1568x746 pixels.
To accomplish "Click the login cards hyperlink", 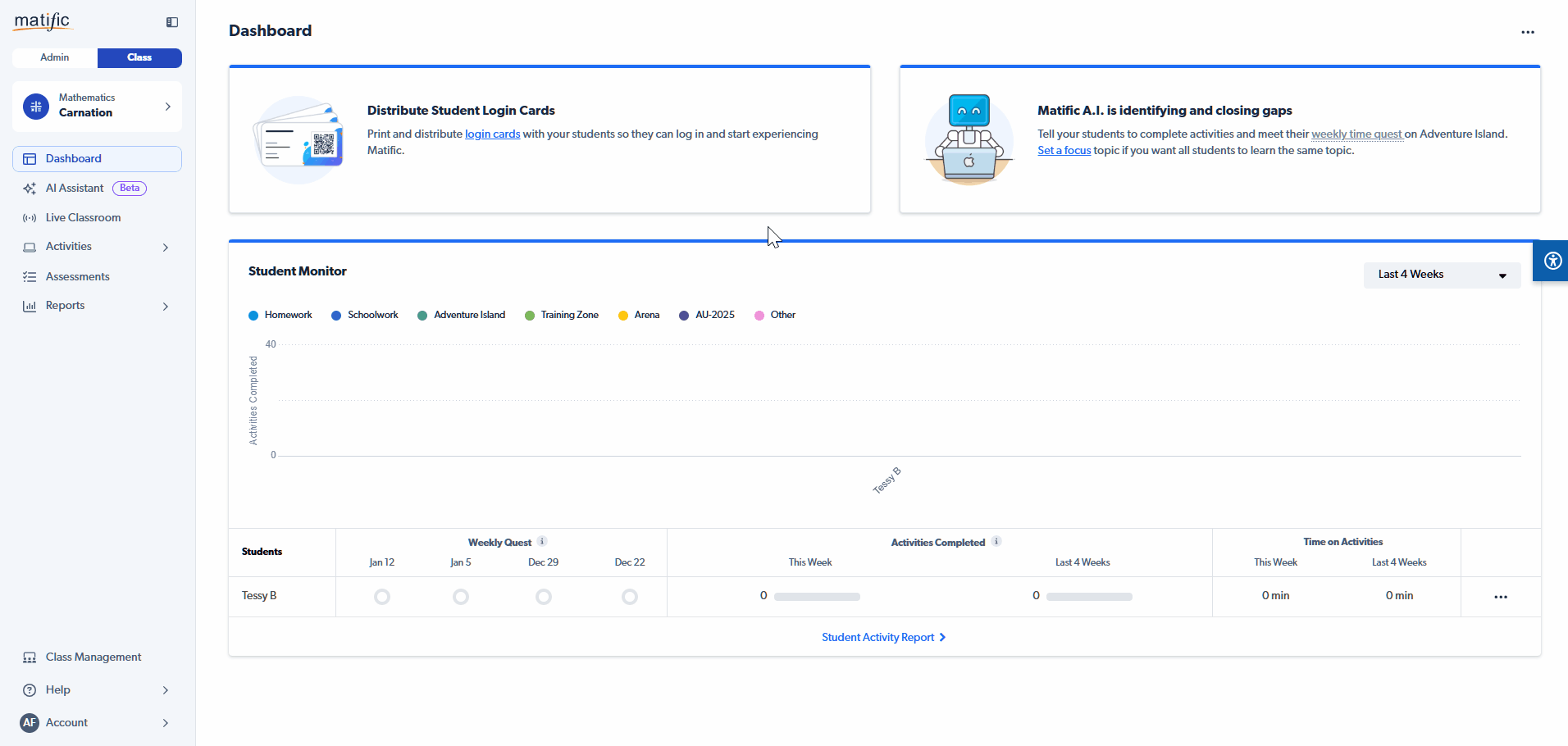I will point(492,134).
